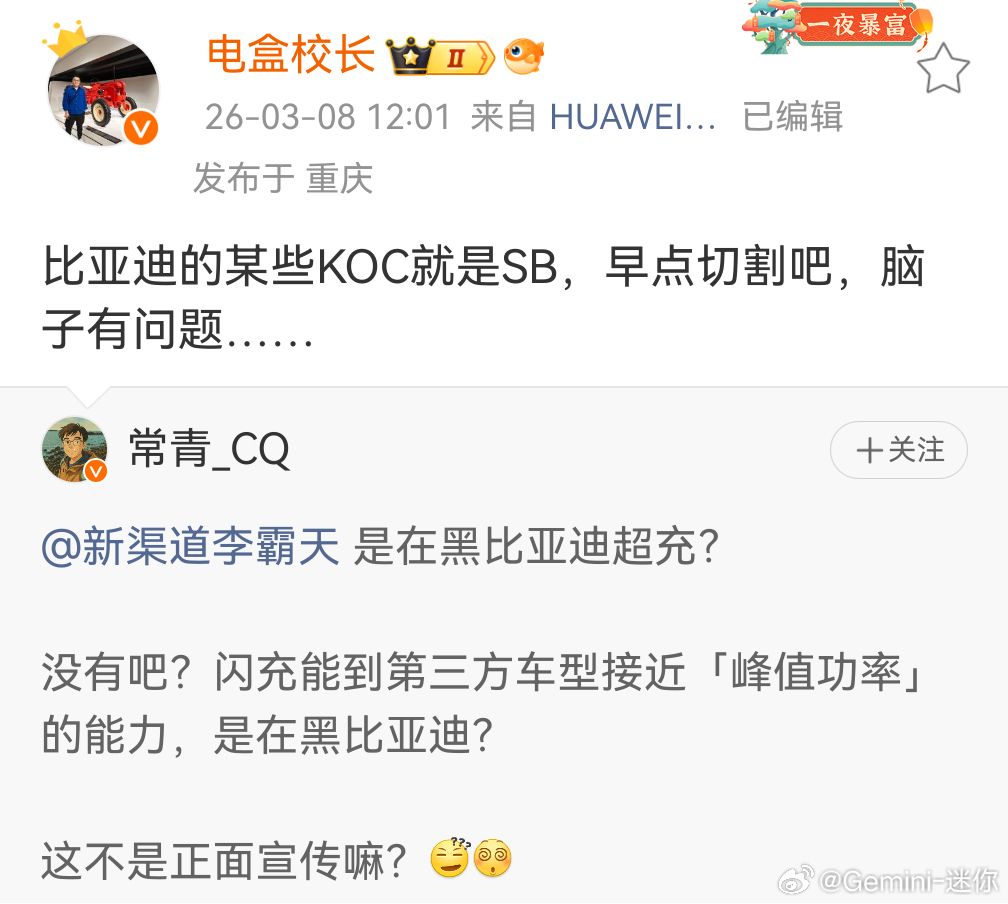1008x904 pixels.
Task: Tap the dizzy face emoji
Action: point(492,858)
